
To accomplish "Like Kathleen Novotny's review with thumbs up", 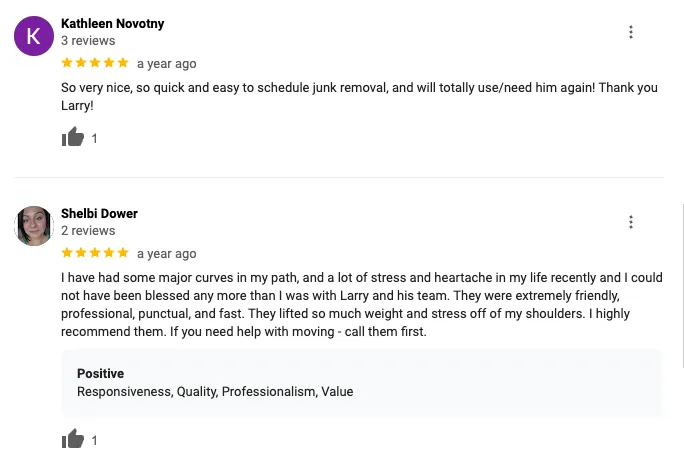I will (73, 138).
